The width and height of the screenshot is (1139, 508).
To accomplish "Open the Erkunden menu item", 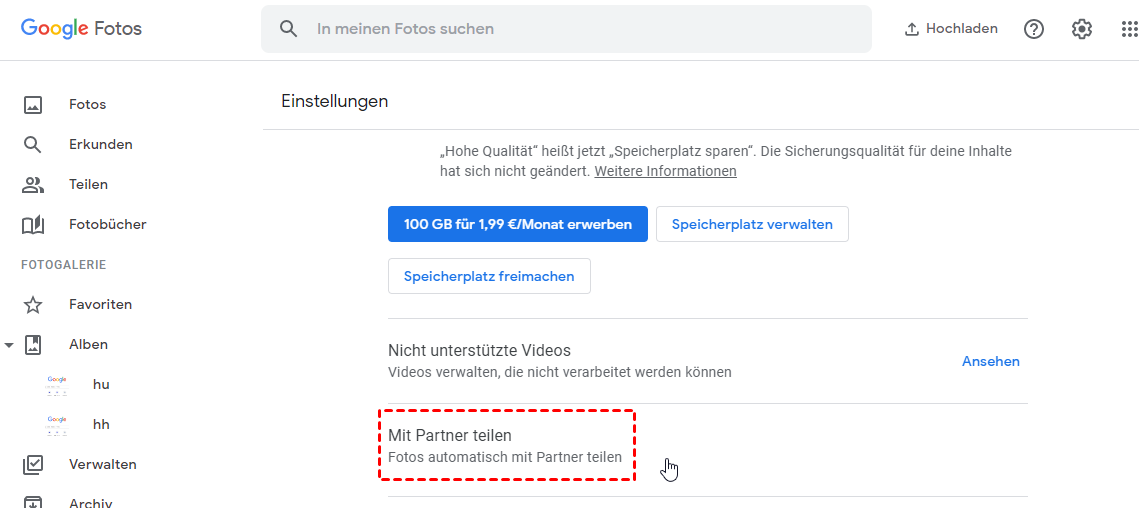I will click(100, 144).
